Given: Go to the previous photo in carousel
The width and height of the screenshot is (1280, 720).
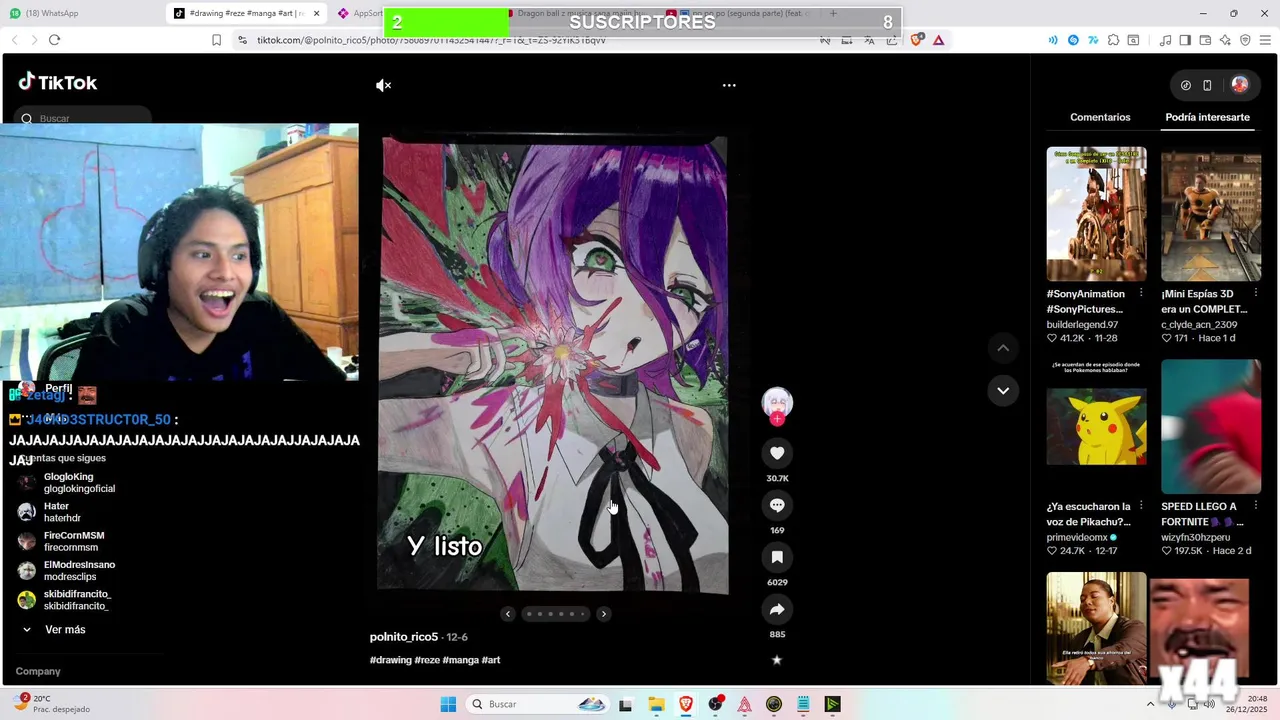Looking at the screenshot, I should tap(508, 614).
